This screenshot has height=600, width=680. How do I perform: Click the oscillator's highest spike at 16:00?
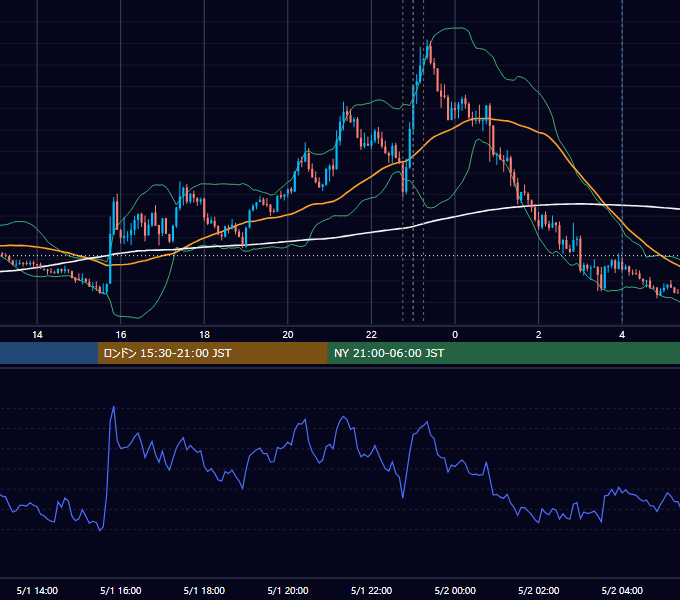113,408
